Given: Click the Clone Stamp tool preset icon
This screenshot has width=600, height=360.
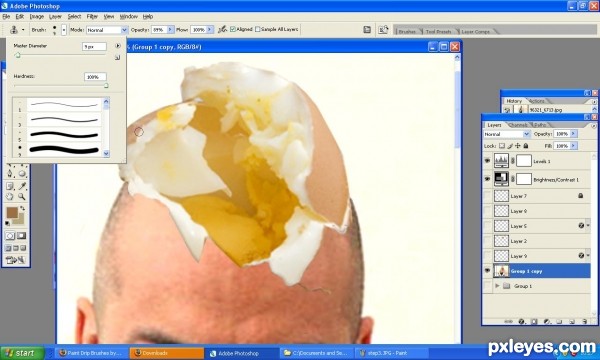Looking at the screenshot, I should coord(14,29).
